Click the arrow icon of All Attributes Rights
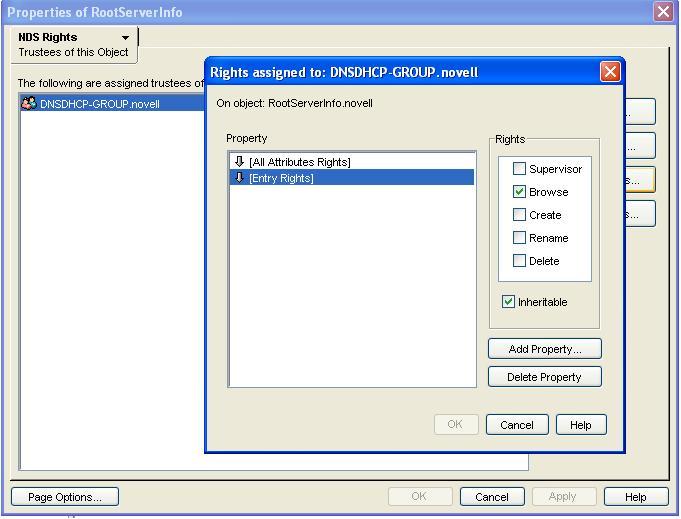 [x=239, y=162]
